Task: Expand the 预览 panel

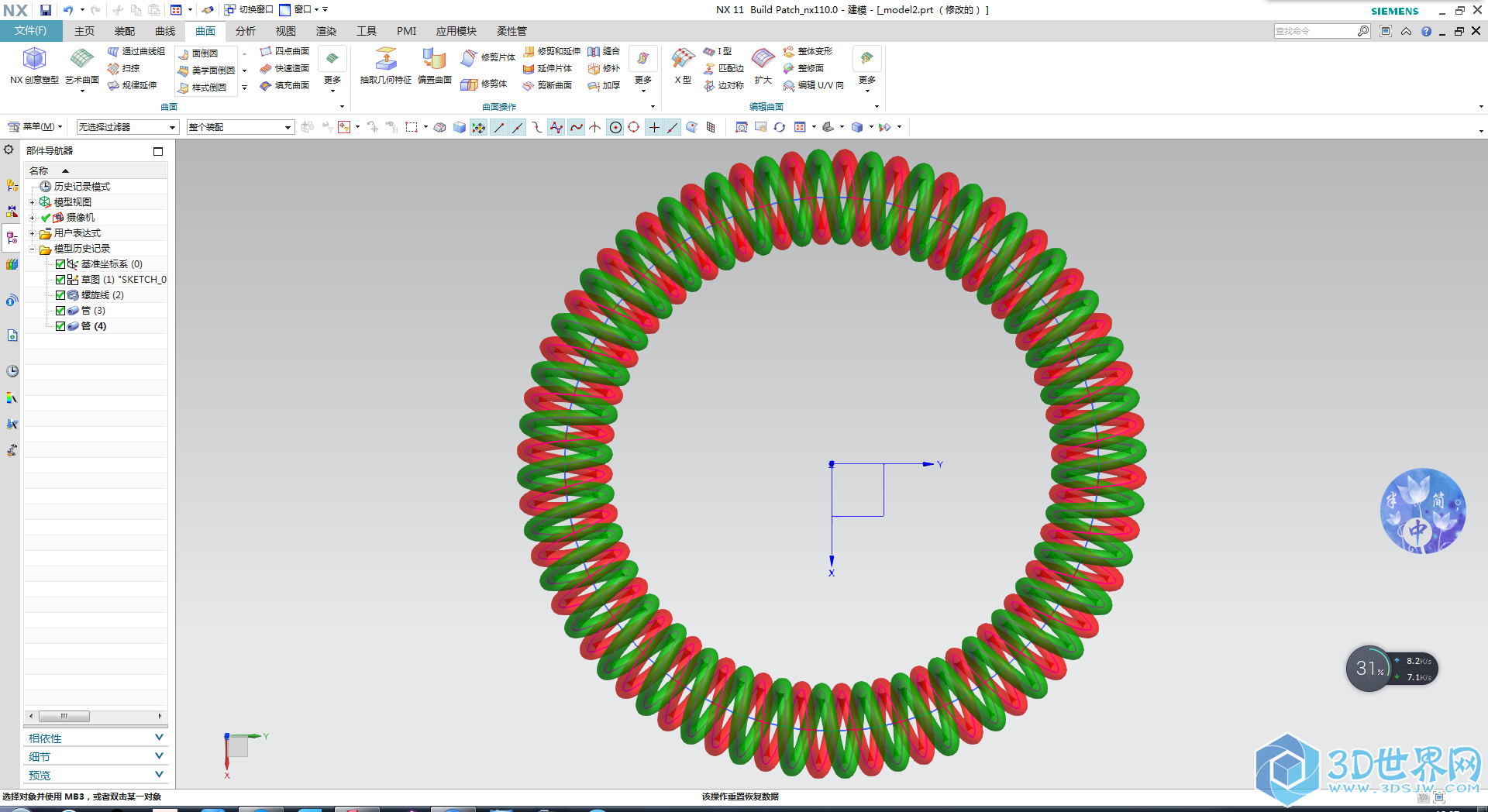Action: coord(95,775)
